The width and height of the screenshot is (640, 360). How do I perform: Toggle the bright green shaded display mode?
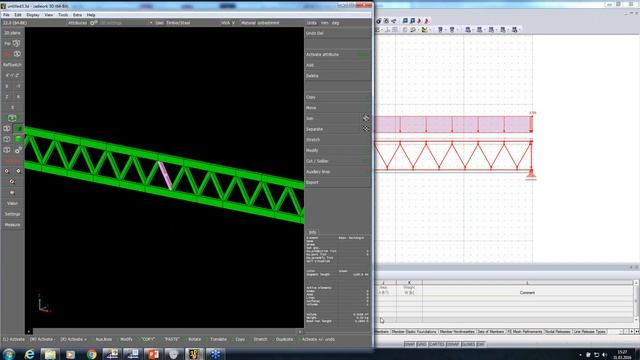click(18, 139)
